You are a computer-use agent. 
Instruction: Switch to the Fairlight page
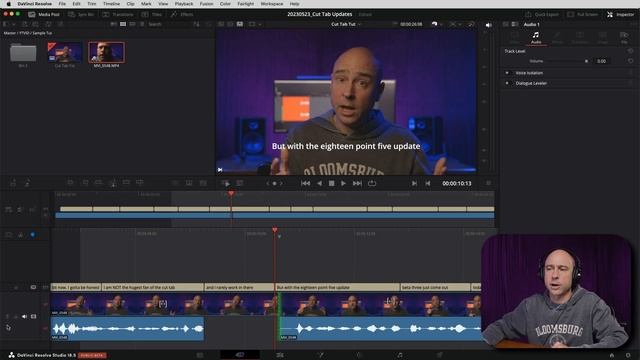coord(400,355)
